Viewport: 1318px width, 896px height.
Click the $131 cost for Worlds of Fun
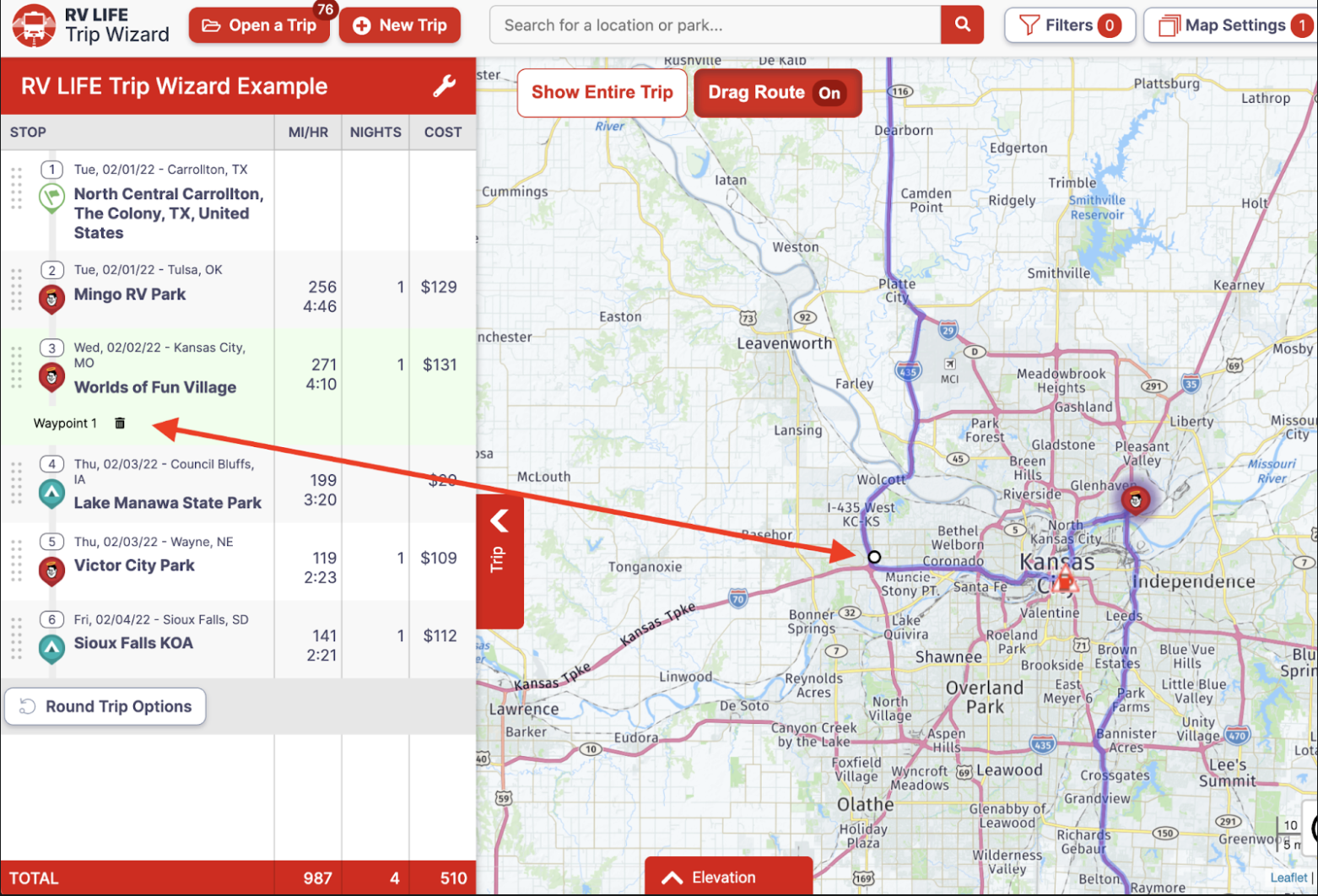point(440,364)
